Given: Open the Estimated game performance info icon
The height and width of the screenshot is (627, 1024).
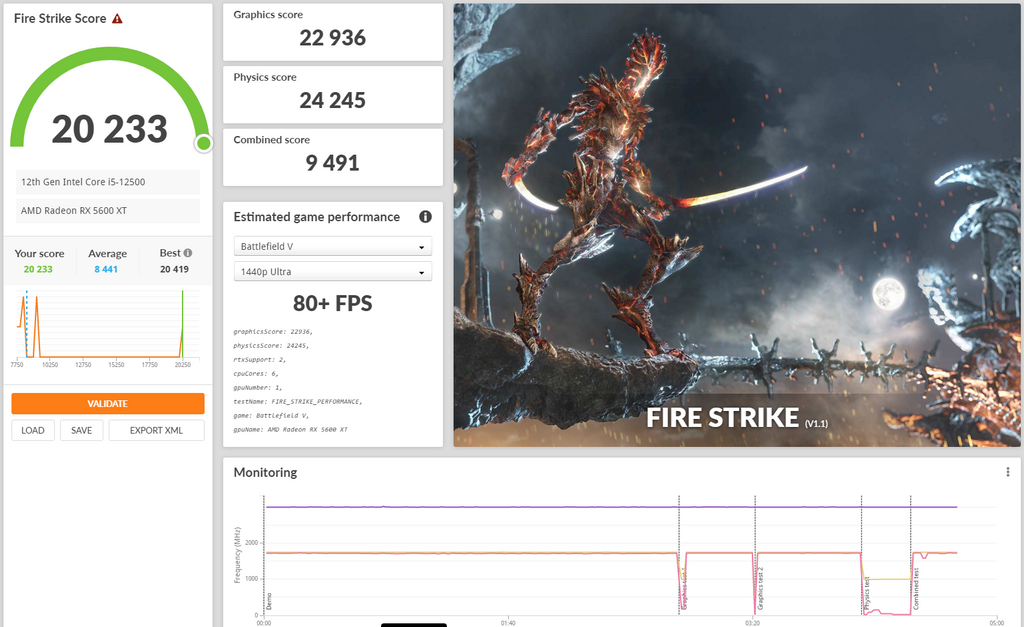Looking at the screenshot, I should tap(425, 217).
